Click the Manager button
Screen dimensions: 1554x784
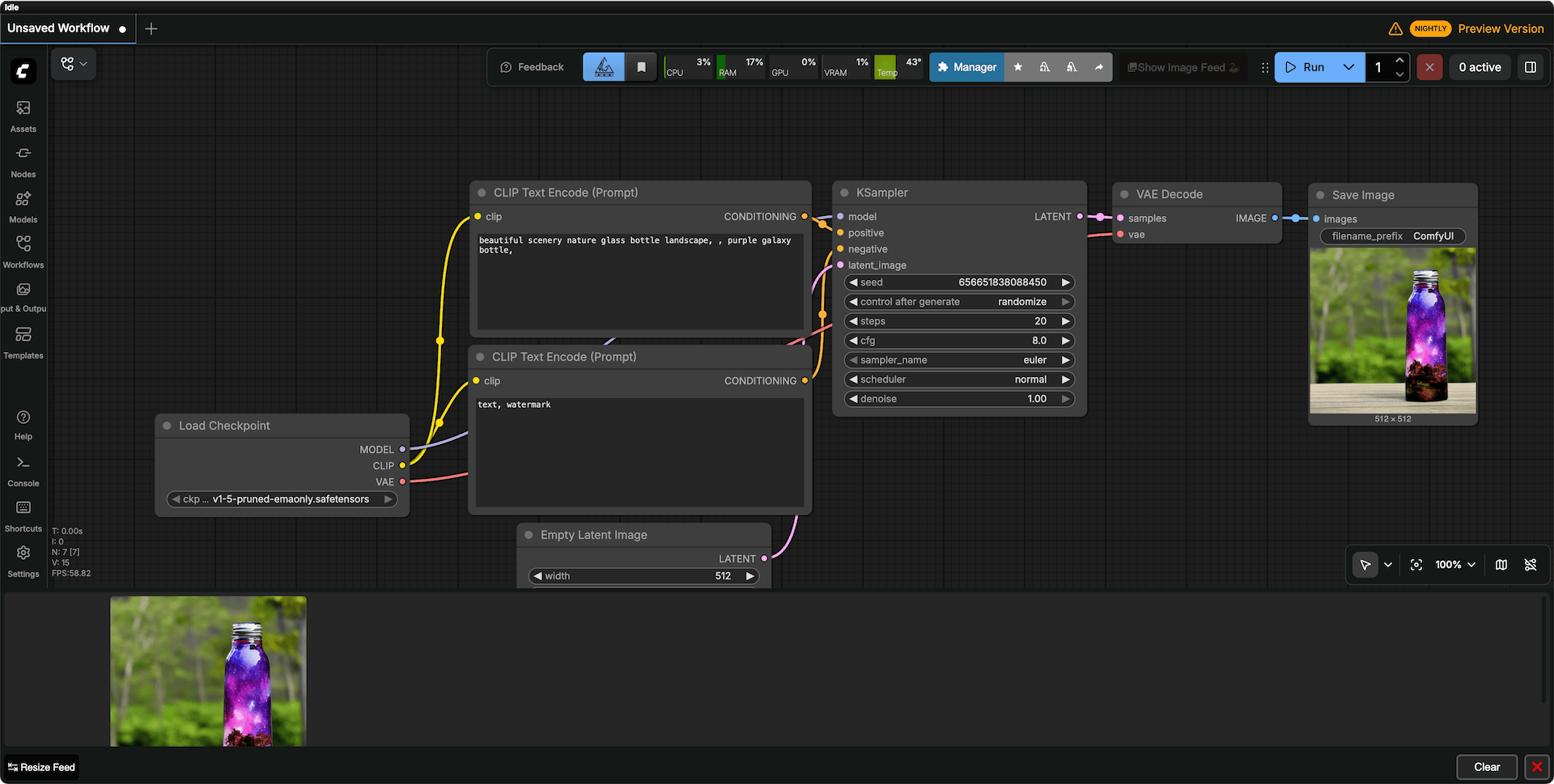967,67
